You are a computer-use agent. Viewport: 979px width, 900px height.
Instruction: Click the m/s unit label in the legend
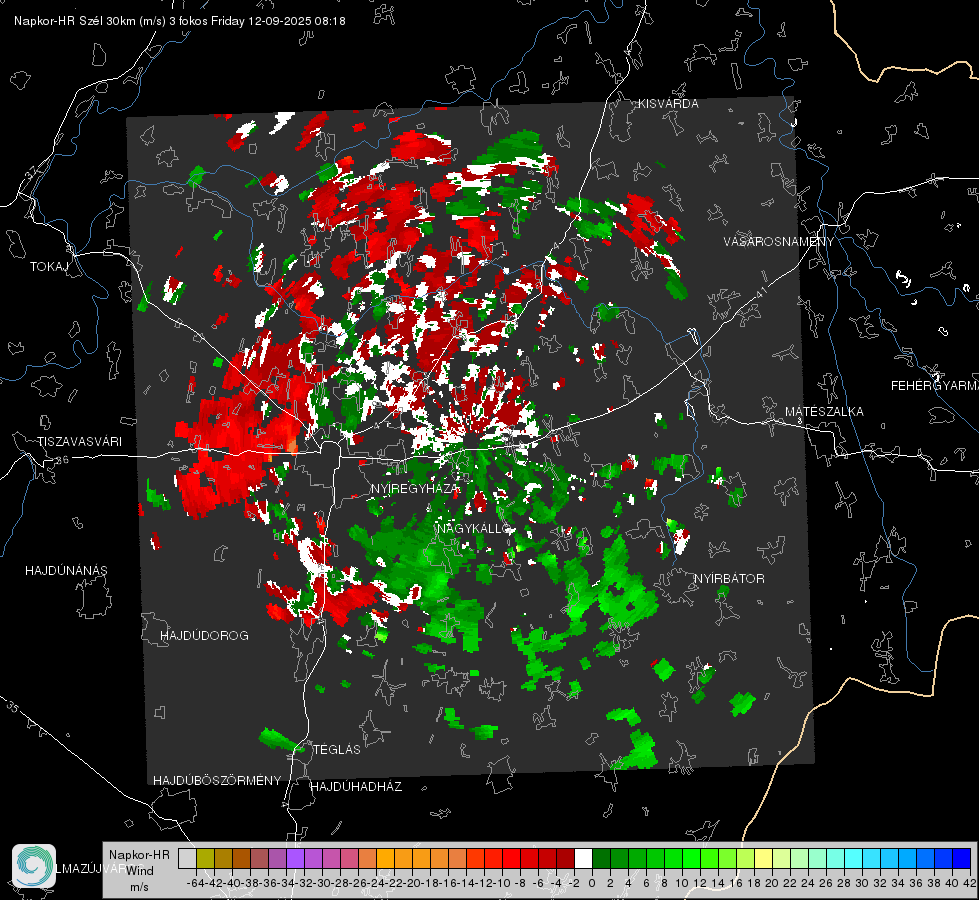point(139,887)
